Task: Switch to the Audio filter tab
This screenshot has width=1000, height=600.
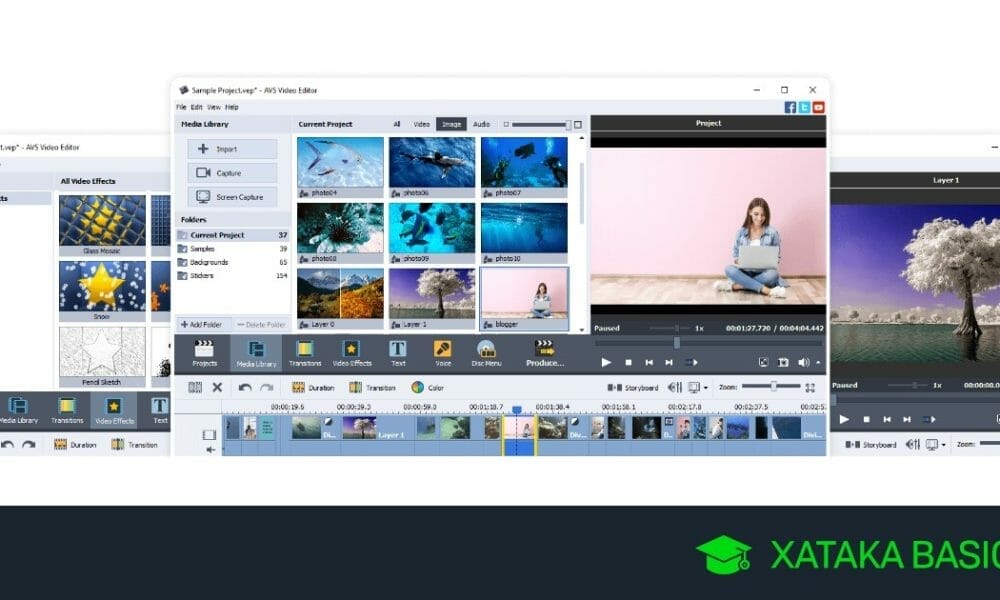Action: tap(481, 124)
